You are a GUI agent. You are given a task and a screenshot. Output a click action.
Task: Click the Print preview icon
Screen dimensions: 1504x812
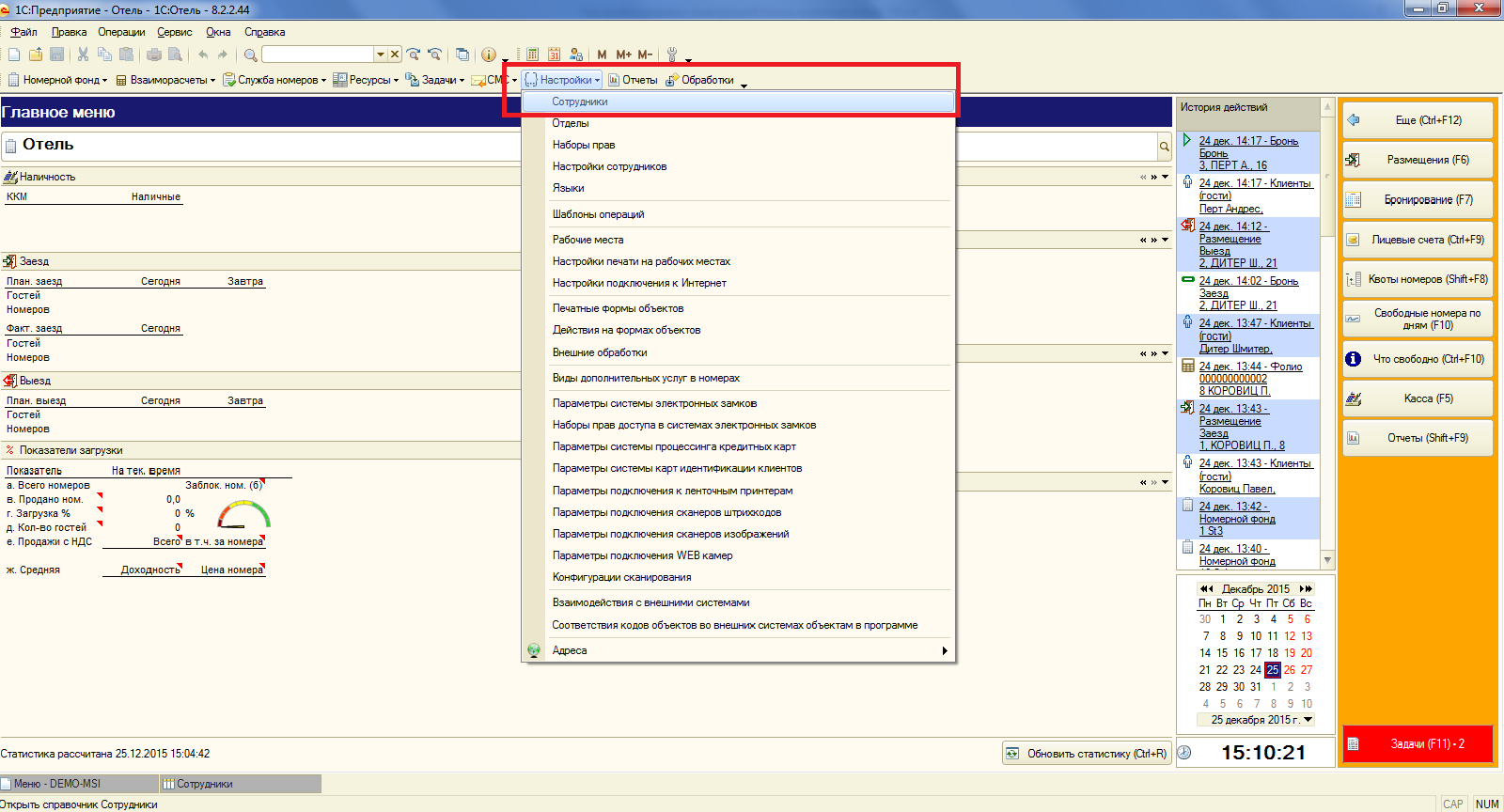click(x=175, y=55)
